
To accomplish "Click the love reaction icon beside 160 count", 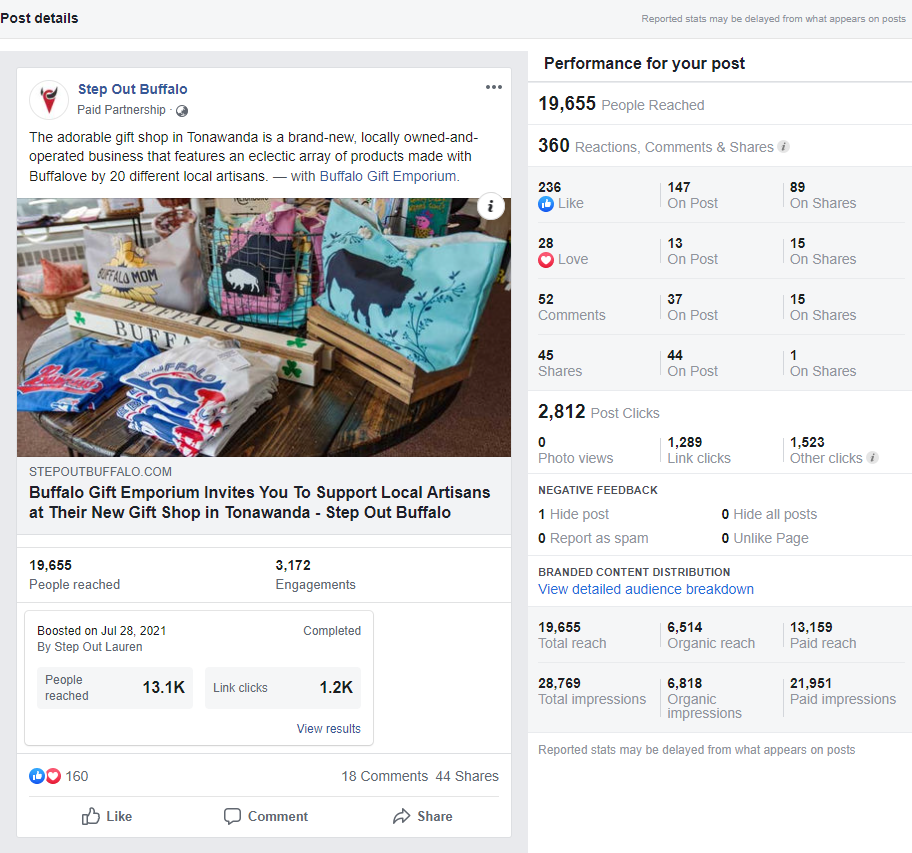I will (x=53, y=776).
